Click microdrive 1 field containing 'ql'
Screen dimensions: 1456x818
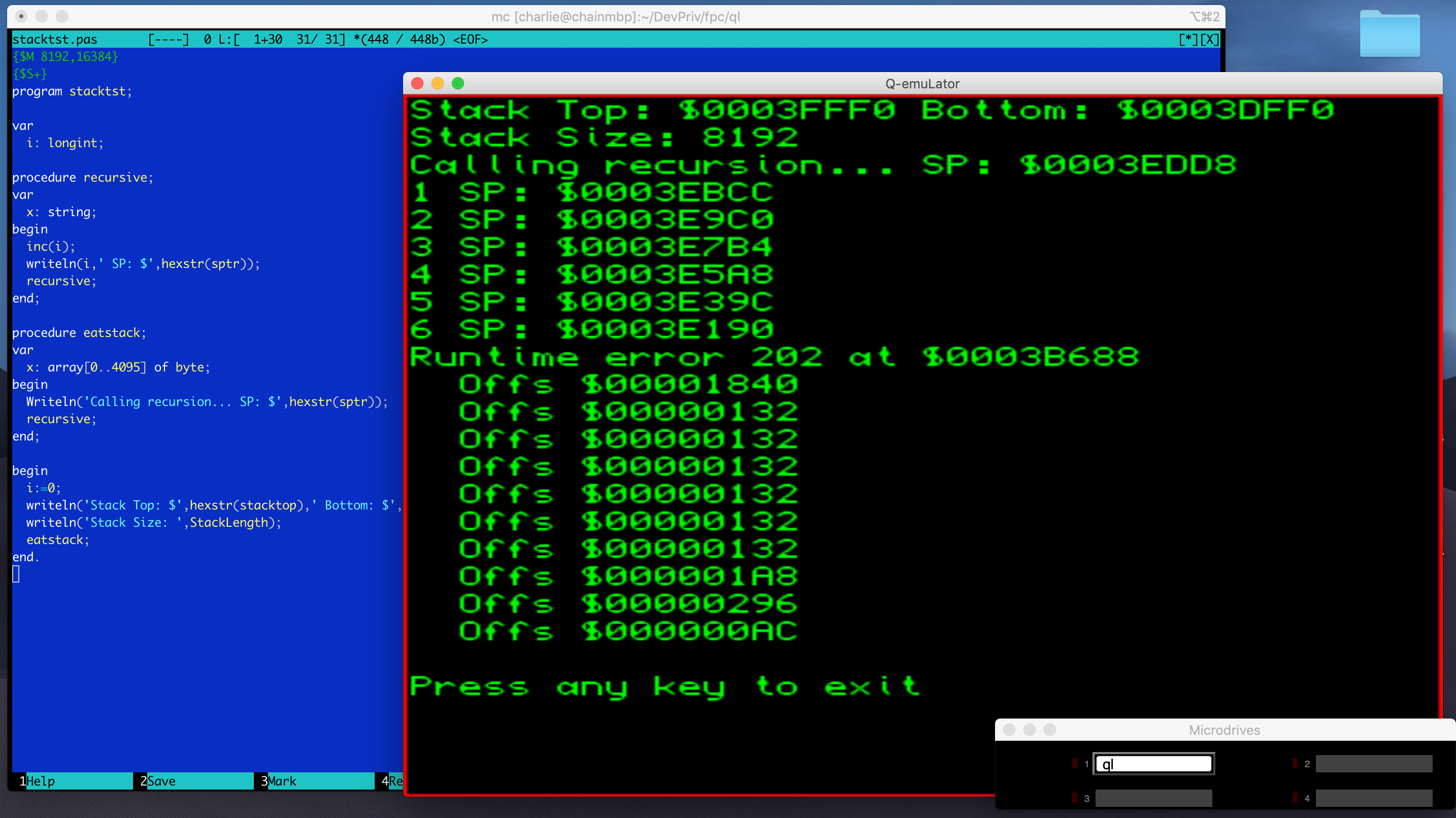point(1153,764)
